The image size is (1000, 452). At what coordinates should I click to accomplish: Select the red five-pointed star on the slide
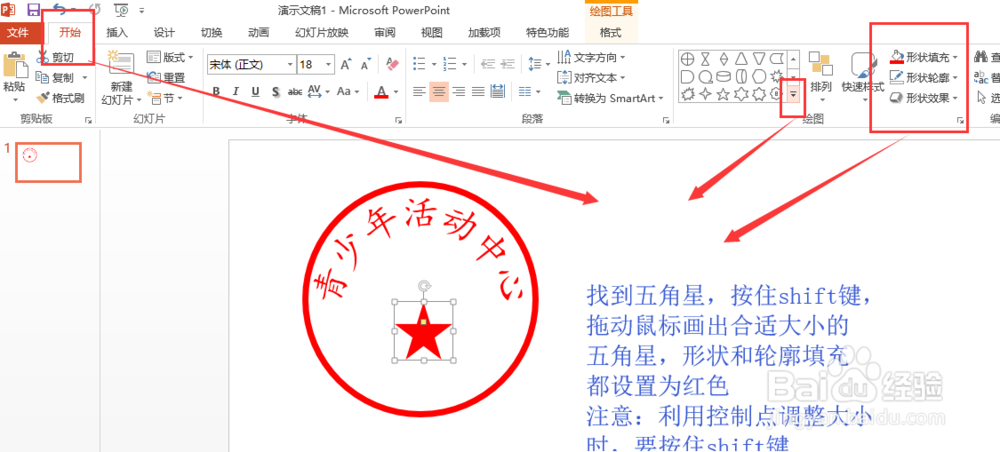(x=423, y=332)
